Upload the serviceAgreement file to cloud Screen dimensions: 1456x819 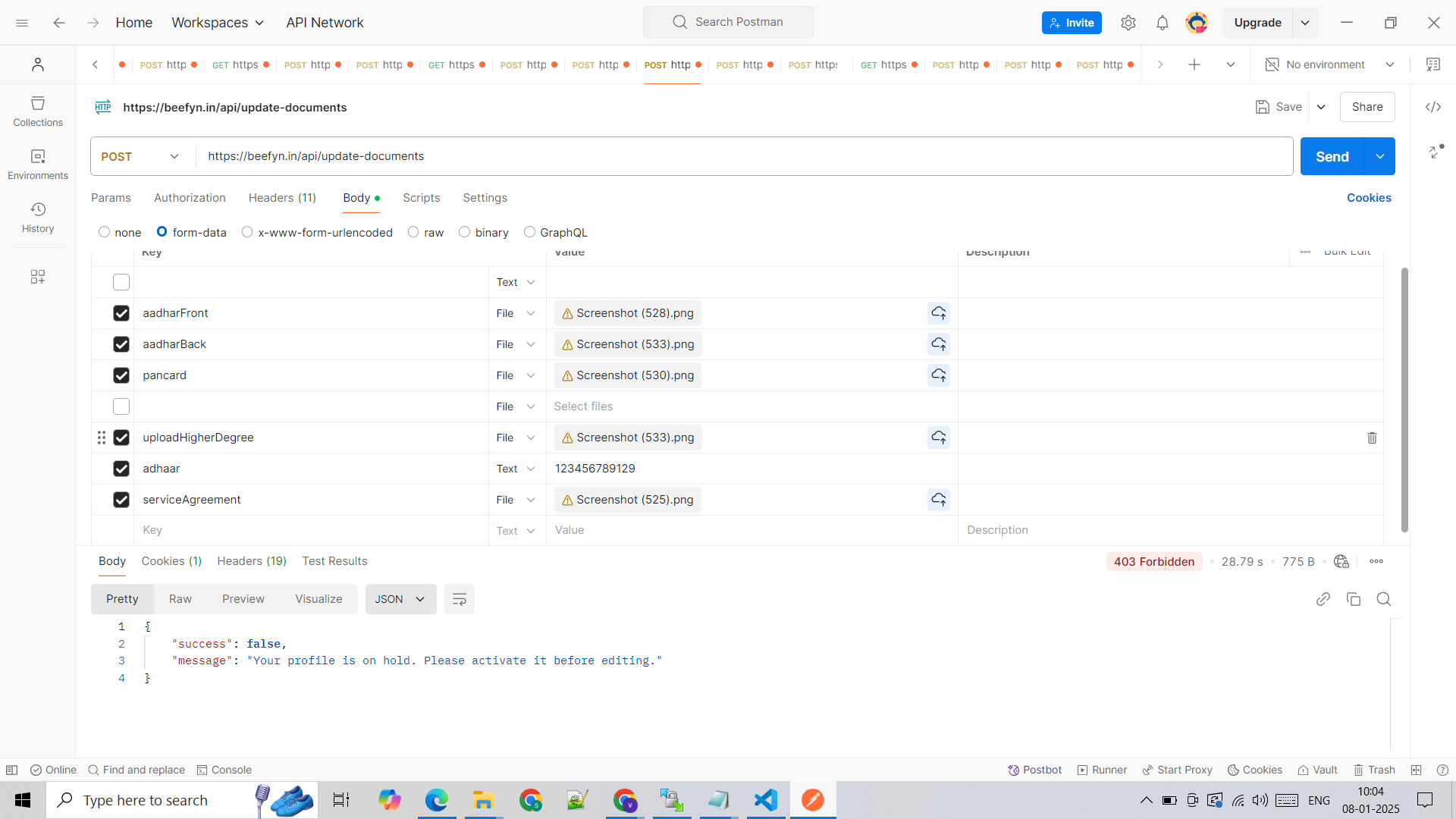(x=939, y=500)
